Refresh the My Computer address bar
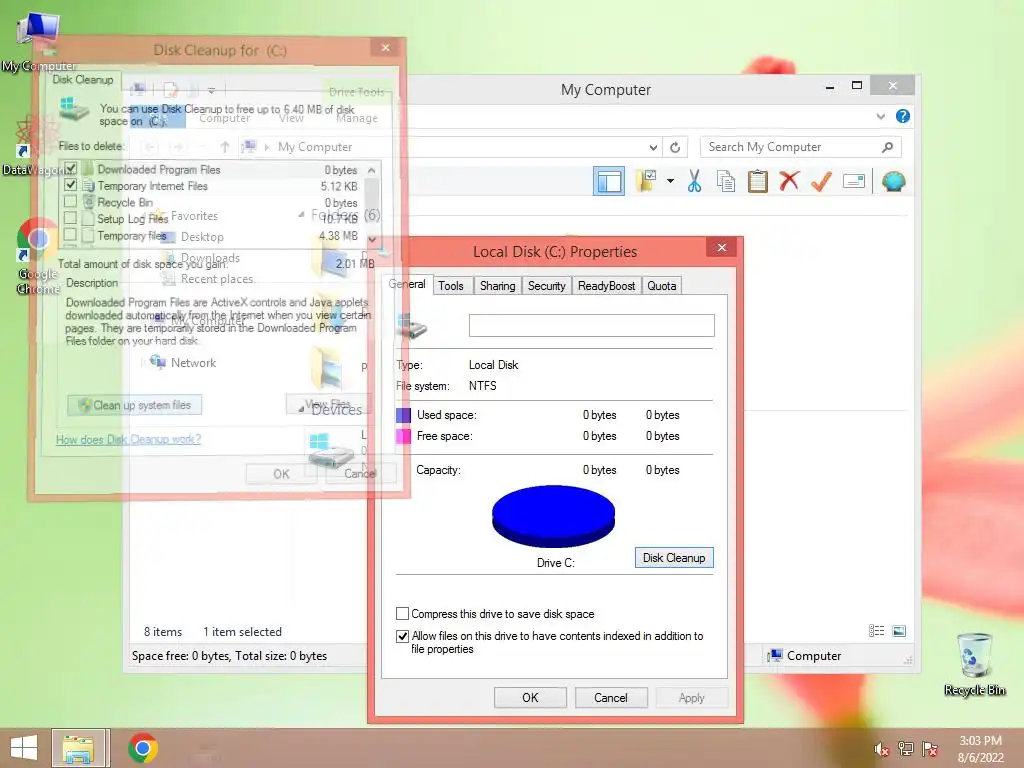Image resolution: width=1024 pixels, height=768 pixels. pyautogui.click(x=675, y=147)
